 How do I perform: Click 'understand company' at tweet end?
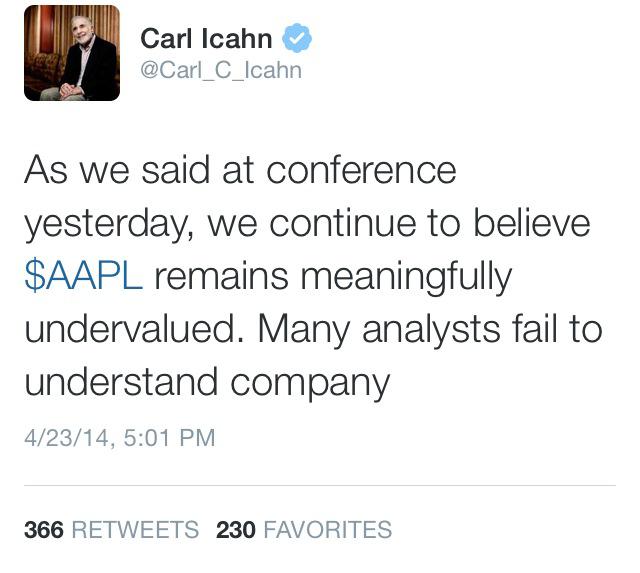tap(207, 384)
